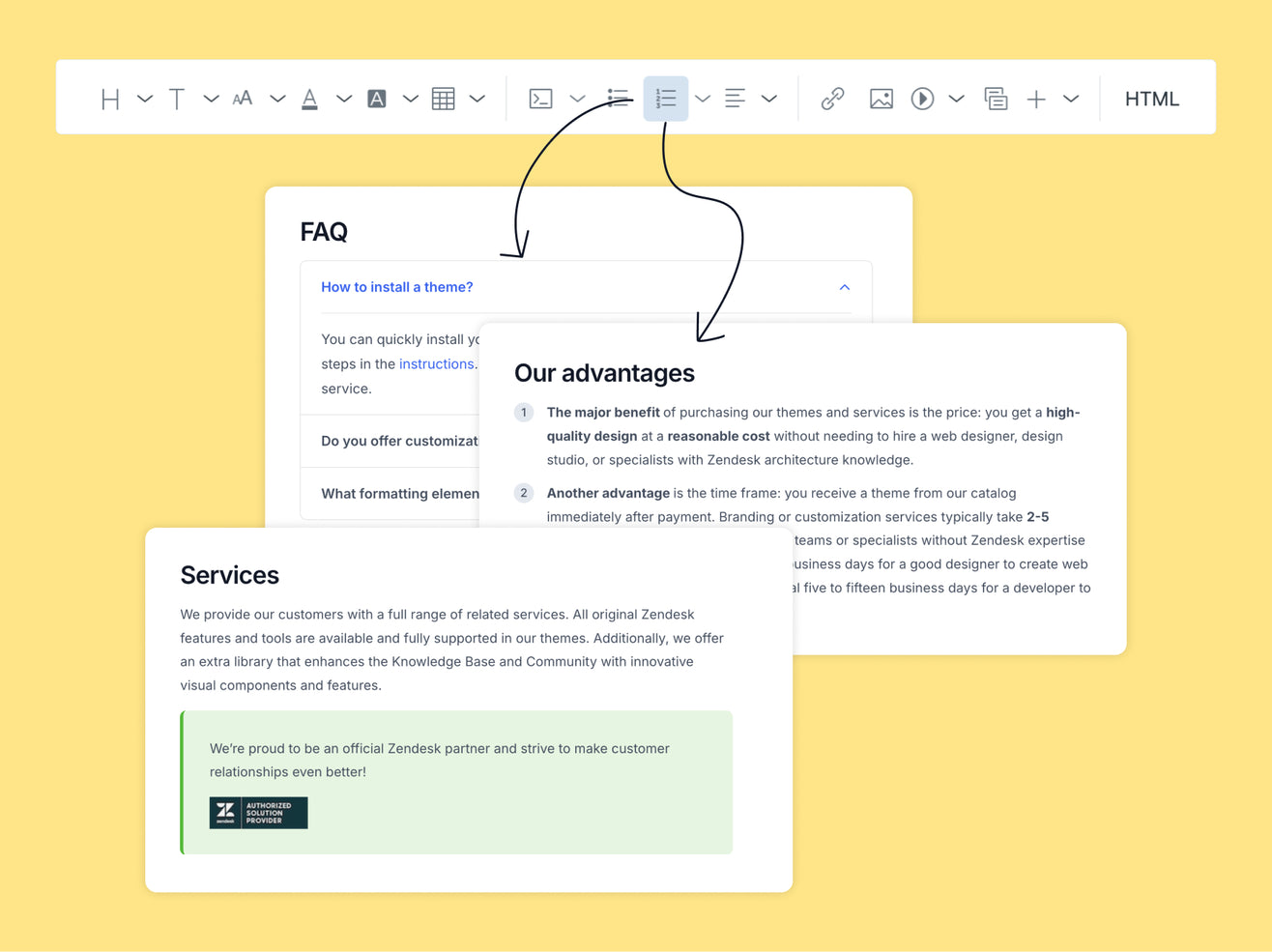Click the Text style icon
Viewport: 1272px width, 952px height.
[177, 98]
